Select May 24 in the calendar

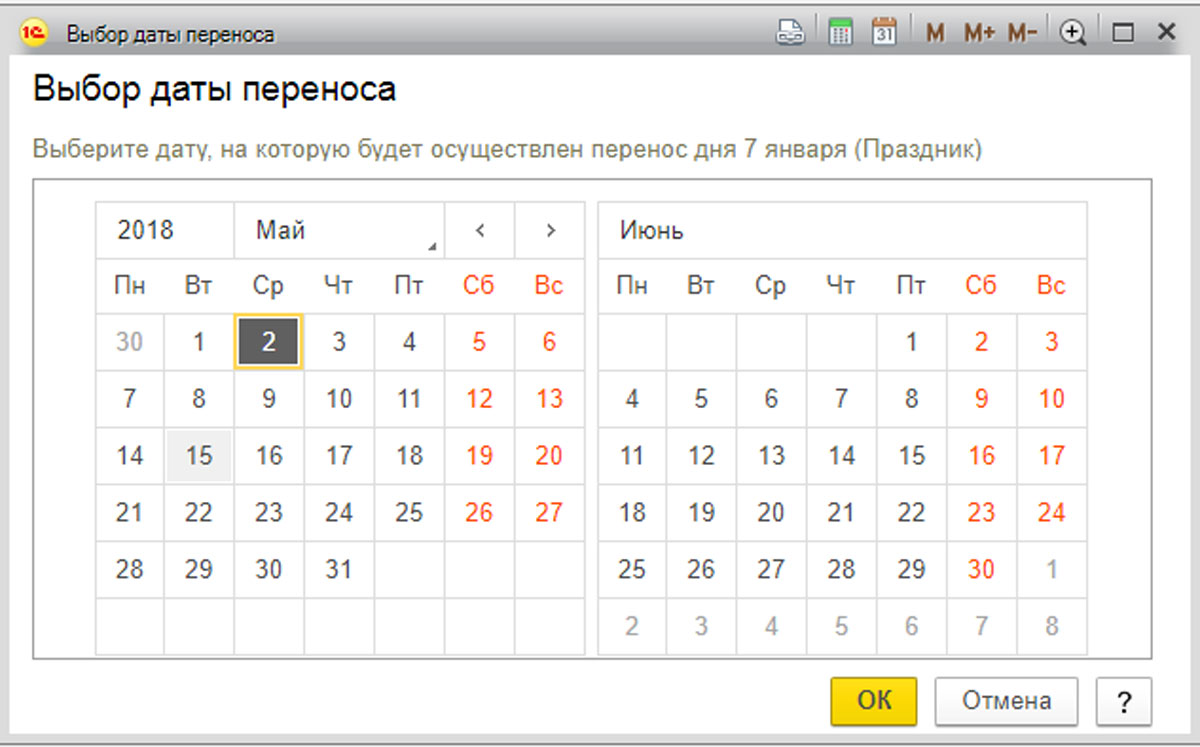(x=339, y=513)
